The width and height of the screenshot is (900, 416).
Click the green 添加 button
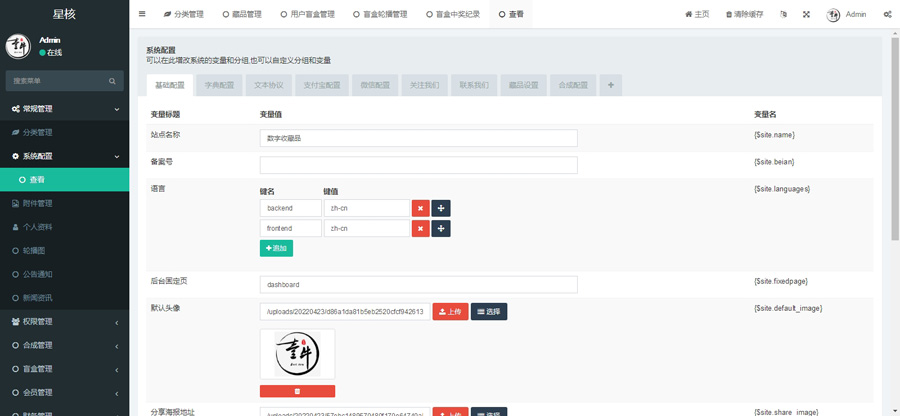pyautogui.click(x=276, y=248)
